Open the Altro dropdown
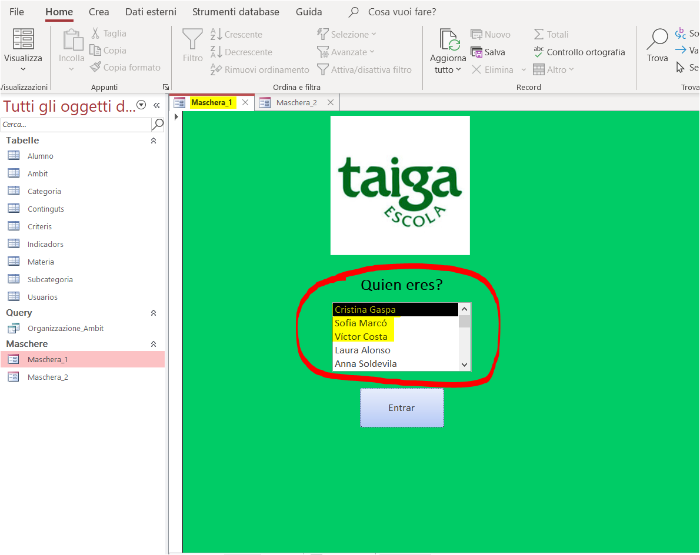The height and width of the screenshot is (555, 700). click(554, 70)
